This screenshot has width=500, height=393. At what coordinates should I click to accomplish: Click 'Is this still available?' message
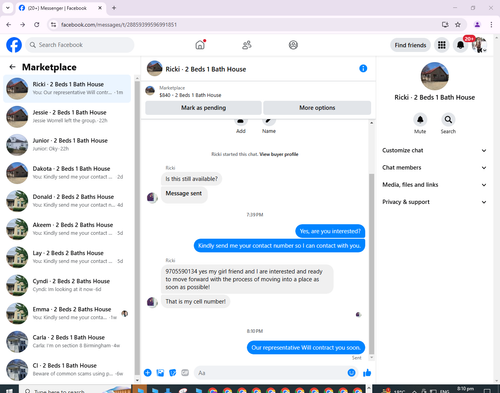(192, 179)
